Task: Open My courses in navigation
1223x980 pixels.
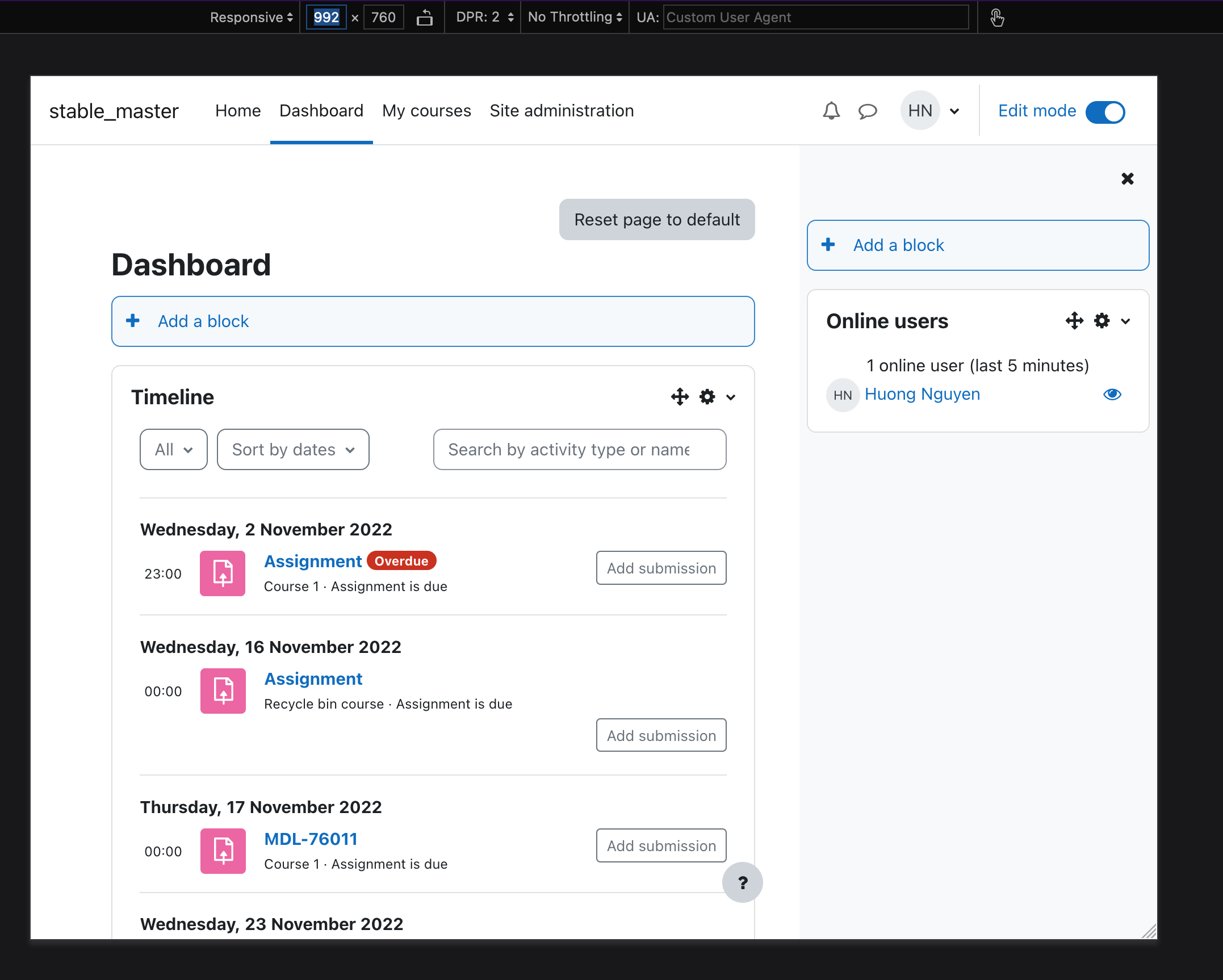Action: pyautogui.click(x=426, y=111)
